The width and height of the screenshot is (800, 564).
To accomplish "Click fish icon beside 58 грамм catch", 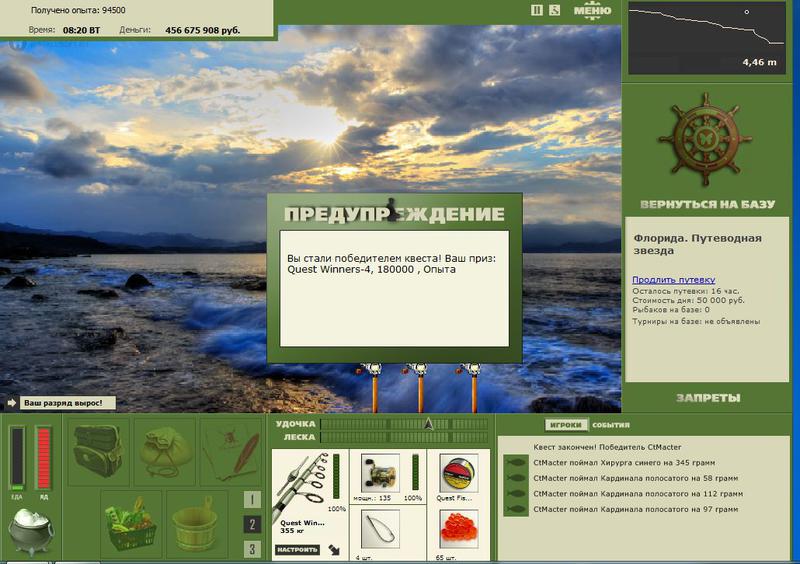I will pos(515,478).
